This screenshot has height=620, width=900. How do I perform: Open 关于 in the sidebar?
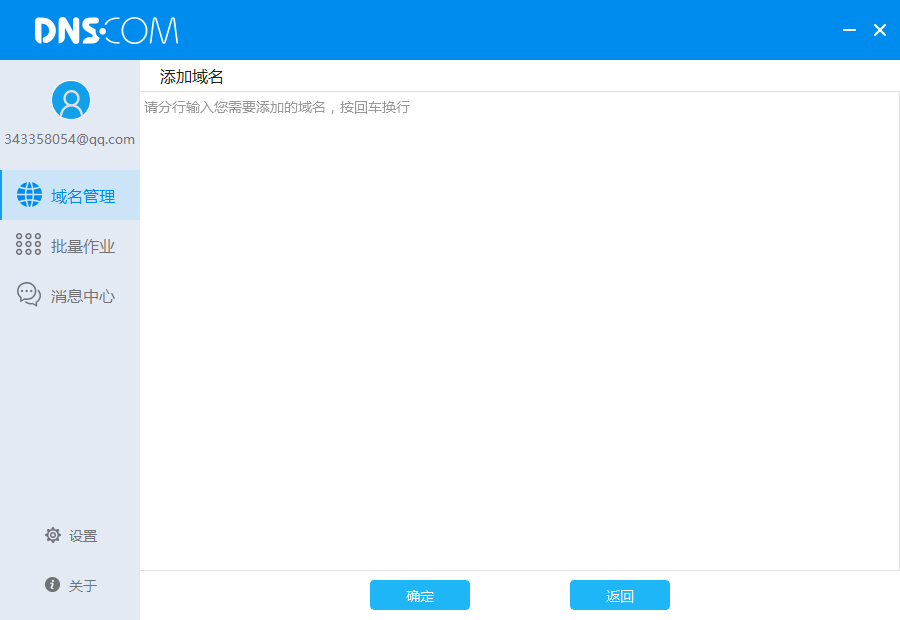pyautogui.click(x=71, y=585)
